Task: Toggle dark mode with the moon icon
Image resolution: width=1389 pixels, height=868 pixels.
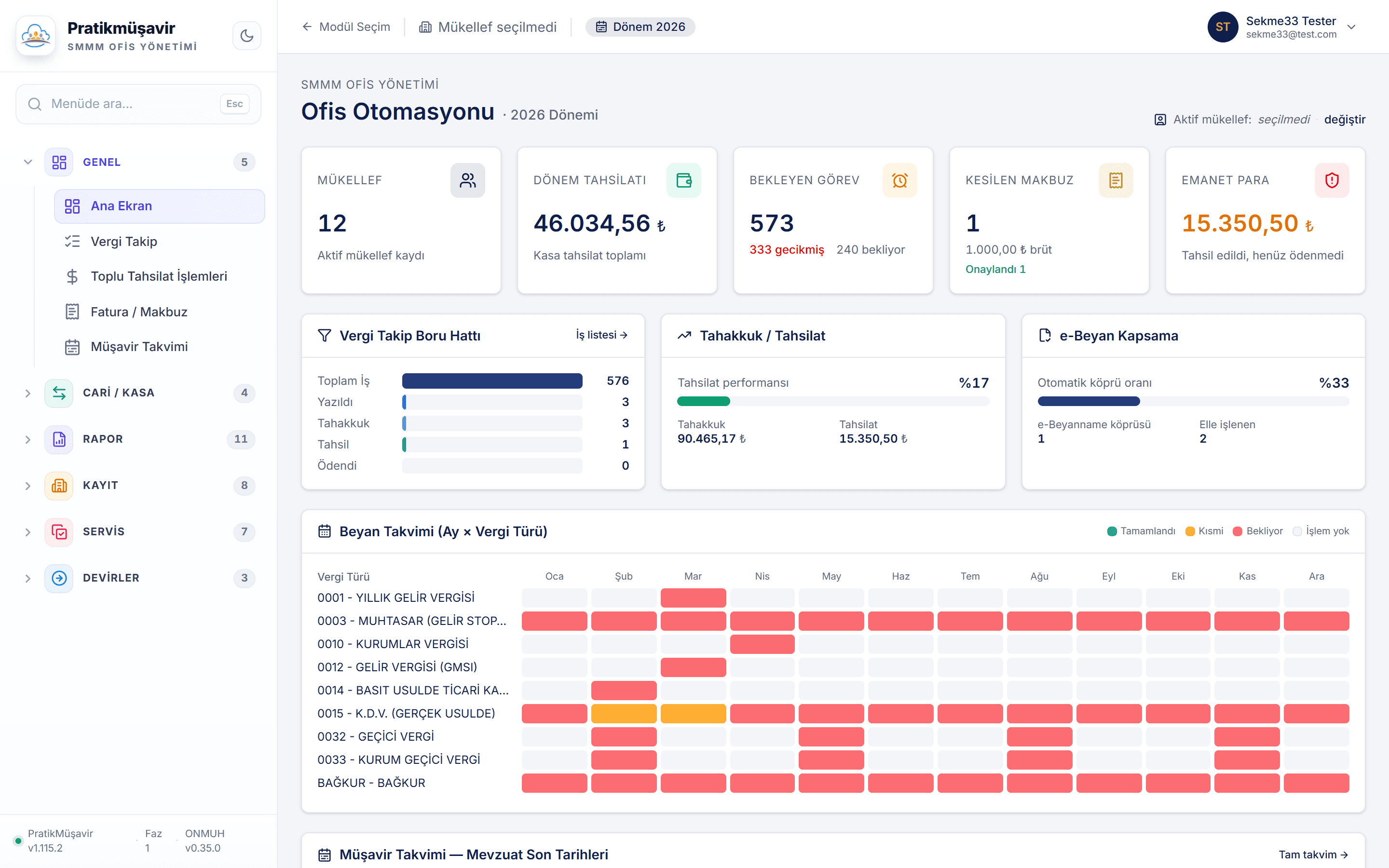Action: click(247, 36)
